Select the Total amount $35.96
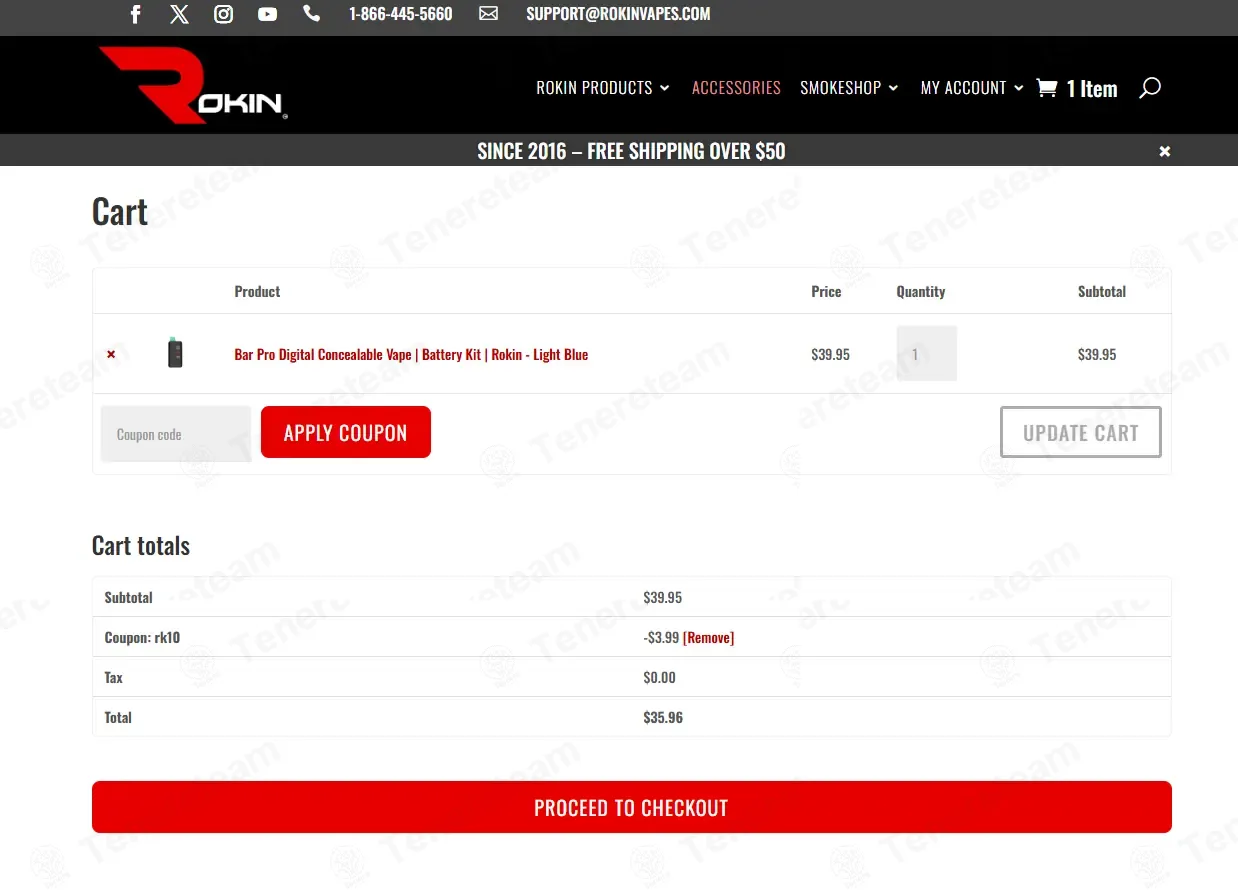Screen dimensions: 1238x896 (x=663, y=717)
